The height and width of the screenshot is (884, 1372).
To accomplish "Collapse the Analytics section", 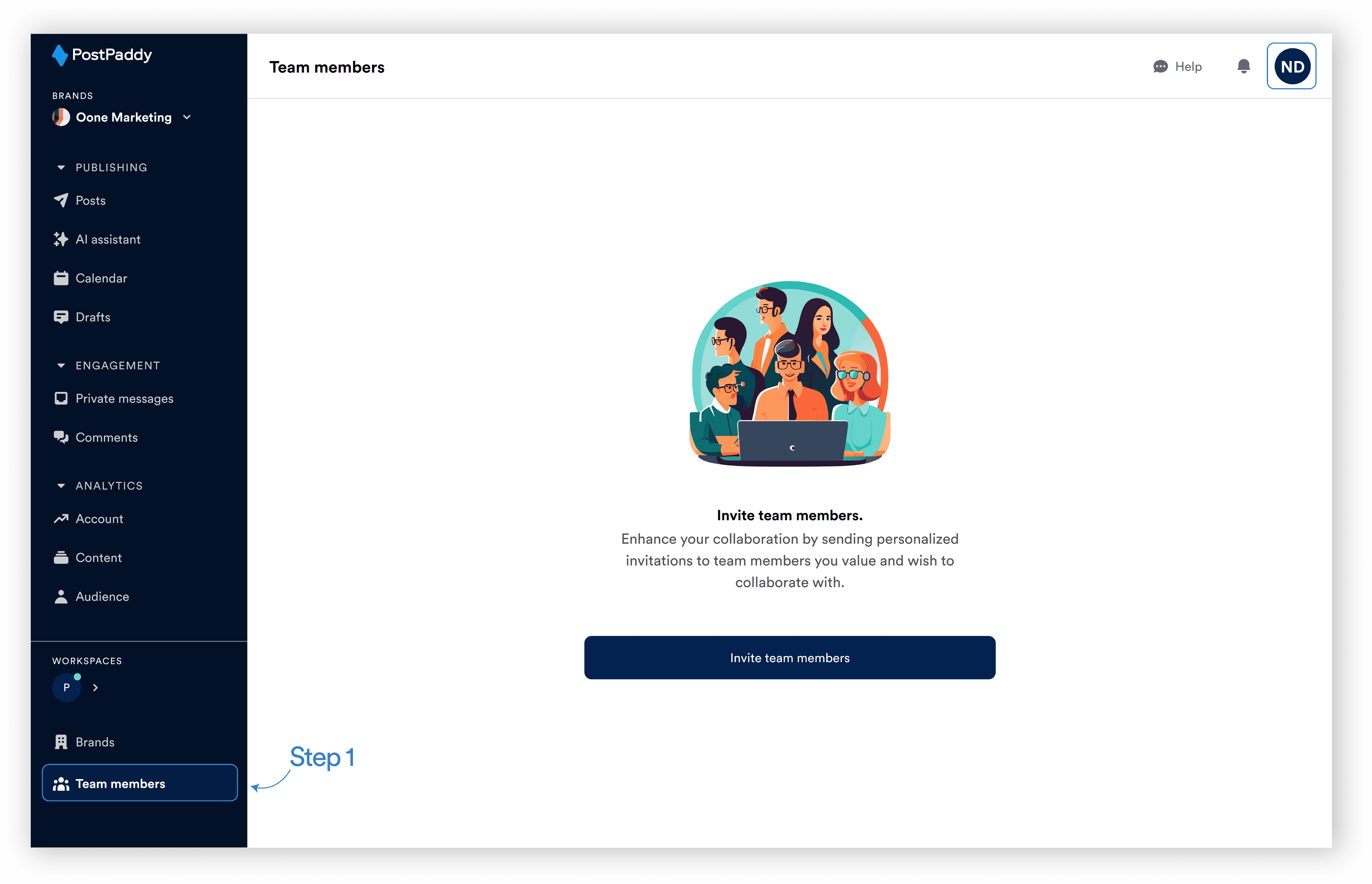I will coord(61,486).
